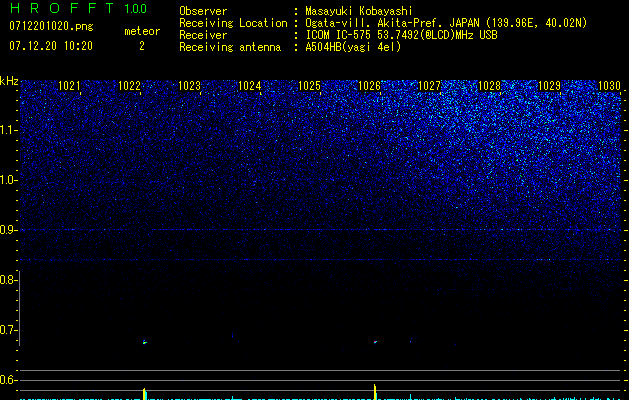
Task: Click the meteor count label
Action: [142, 31]
